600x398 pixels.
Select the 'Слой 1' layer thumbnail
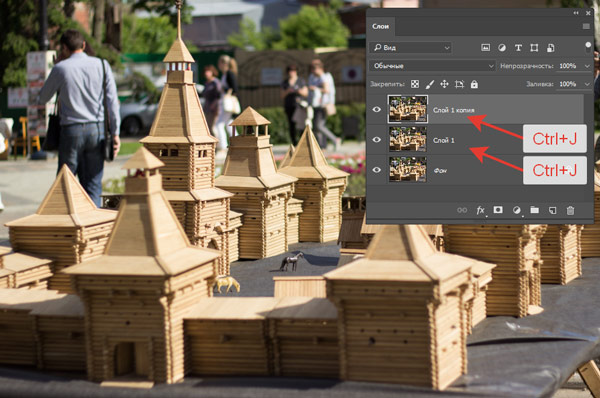[x=408, y=139]
